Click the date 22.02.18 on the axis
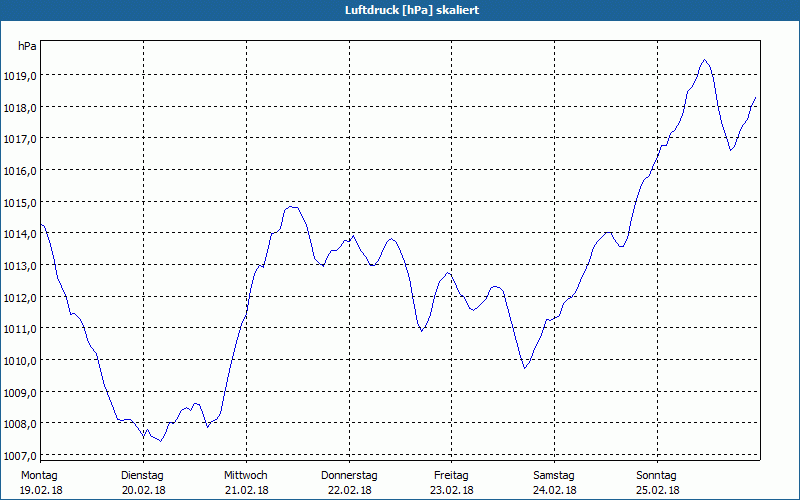800x500 pixels. (x=349, y=490)
